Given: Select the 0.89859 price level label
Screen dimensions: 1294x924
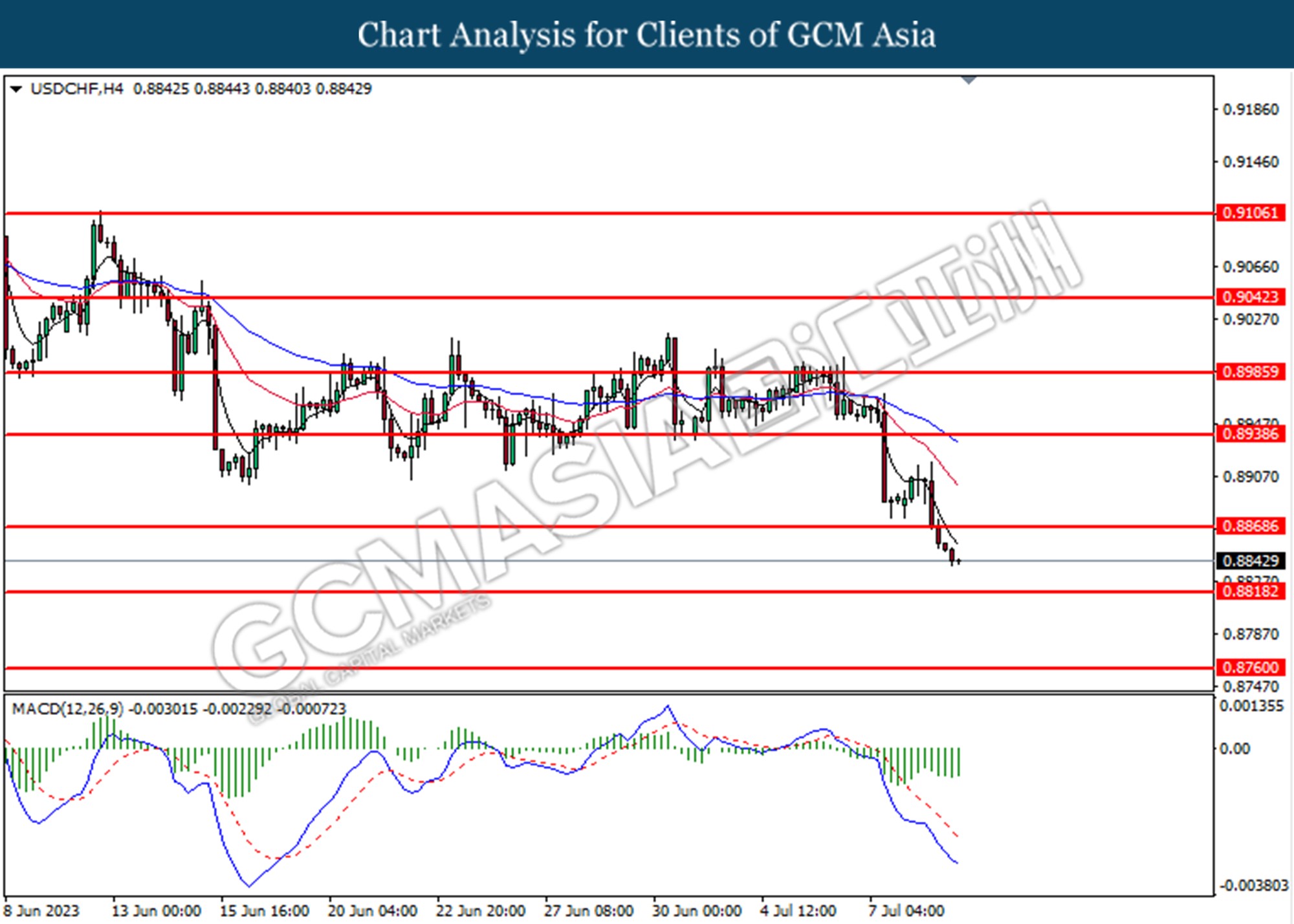Looking at the screenshot, I should [x=1251, y=372].
